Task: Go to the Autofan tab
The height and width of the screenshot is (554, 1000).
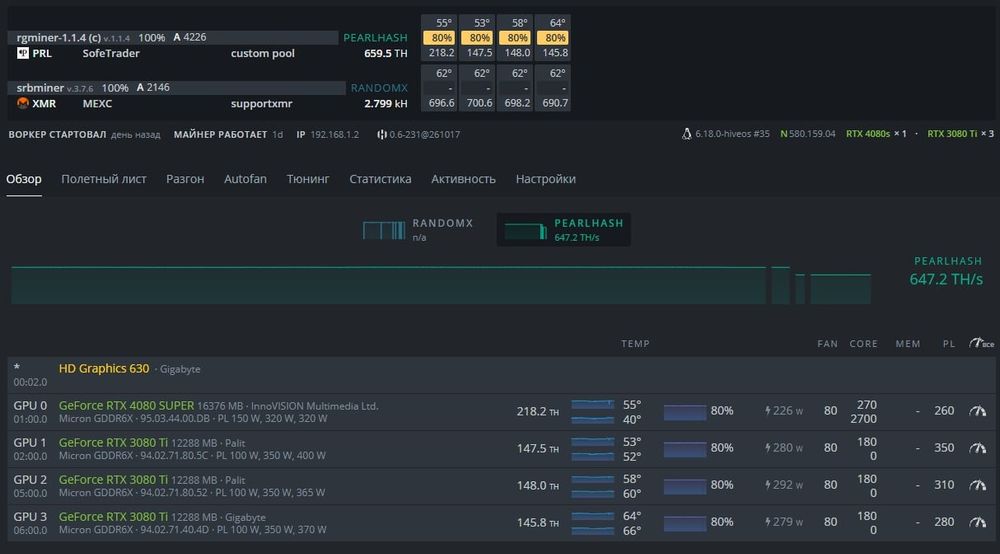Action: click(245, 179)
